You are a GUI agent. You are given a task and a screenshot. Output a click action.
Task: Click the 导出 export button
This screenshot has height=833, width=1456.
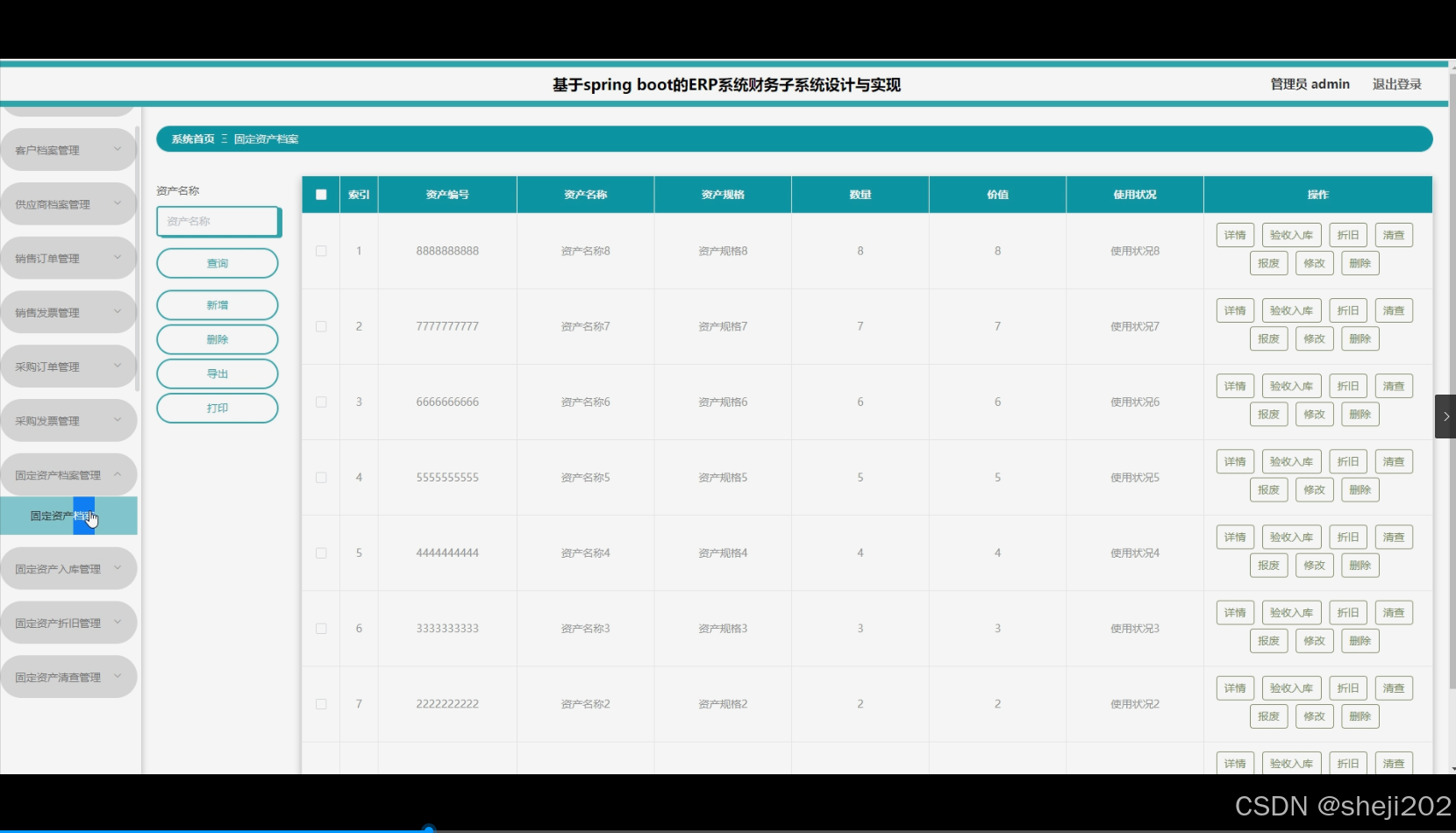pos(218,374)
